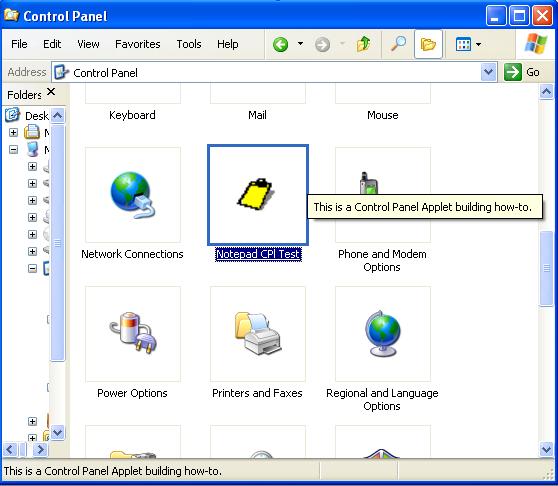Image resolution: width=558 pixels, height=486 pixels.
Task: Click the Mail label
Action: click(257, 115)
